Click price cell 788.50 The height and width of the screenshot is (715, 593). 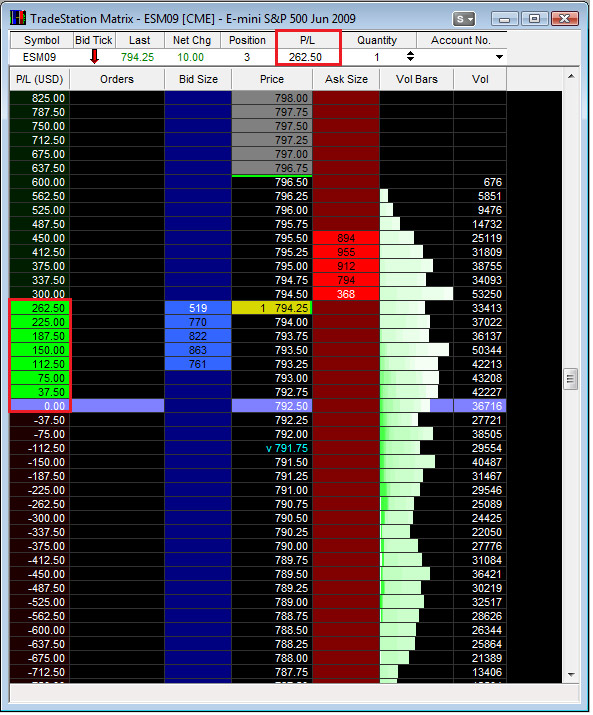tap(272, 630)
